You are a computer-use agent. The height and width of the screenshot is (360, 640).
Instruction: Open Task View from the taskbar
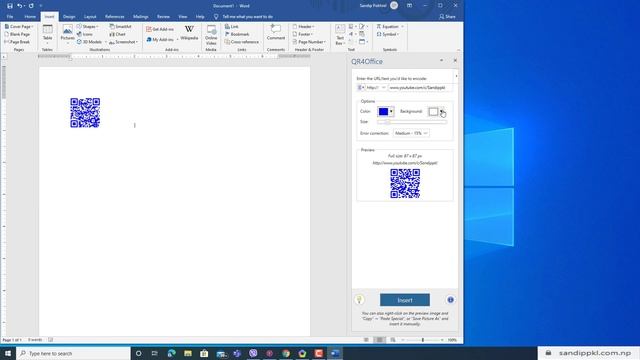pos(154,353)
